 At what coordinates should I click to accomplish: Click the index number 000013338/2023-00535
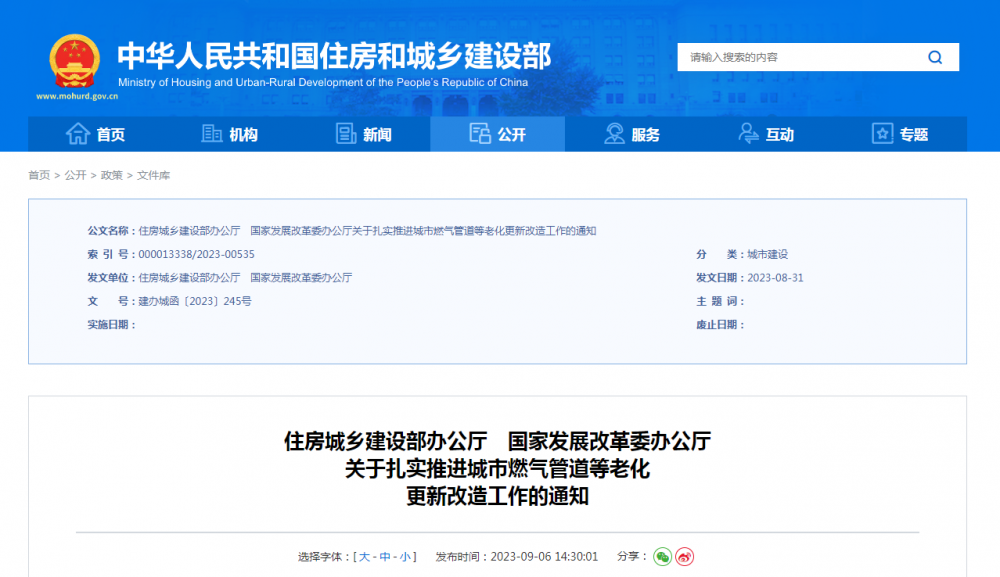tap(196, 254)
